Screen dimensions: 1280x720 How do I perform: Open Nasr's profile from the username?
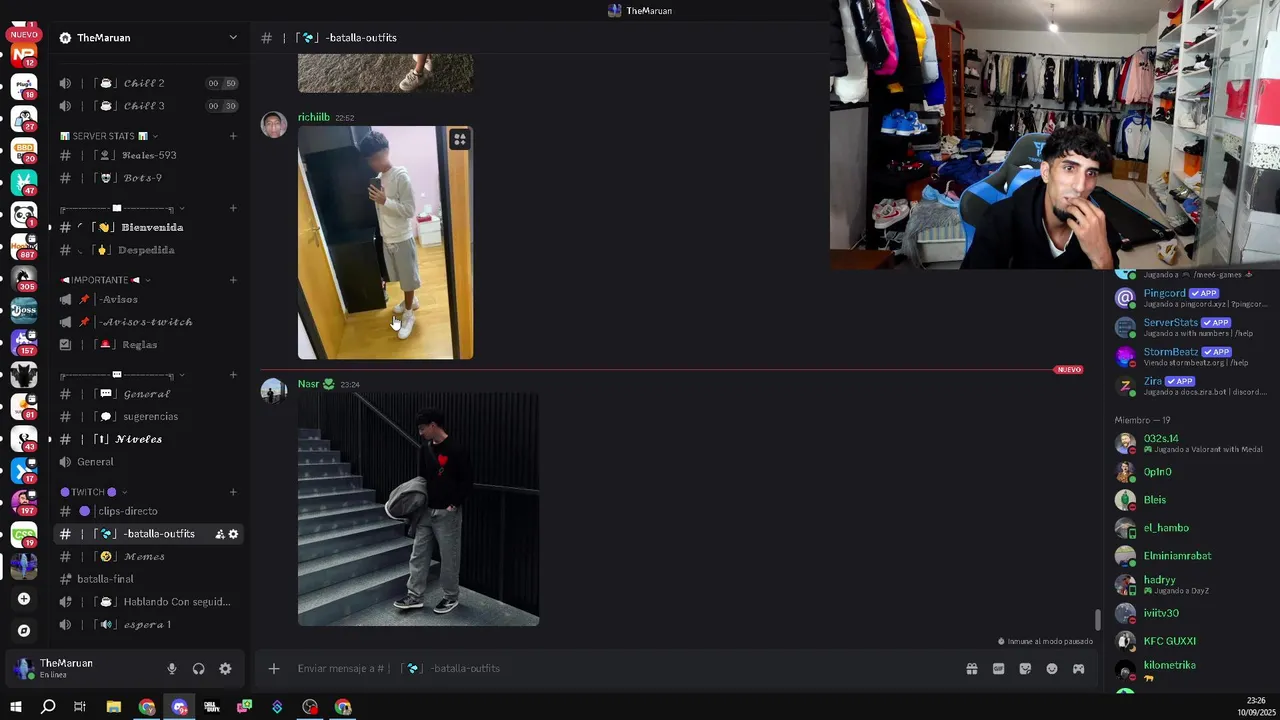pos(308,384)
